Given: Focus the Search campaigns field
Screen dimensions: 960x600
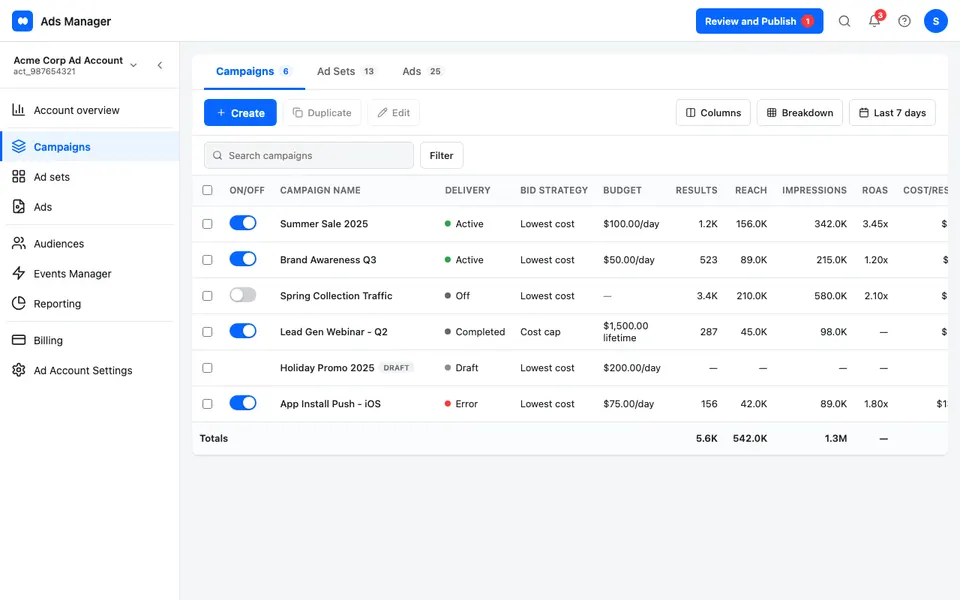Looking at the screenshot, I should pyautogui.click(x=309, y=156).
